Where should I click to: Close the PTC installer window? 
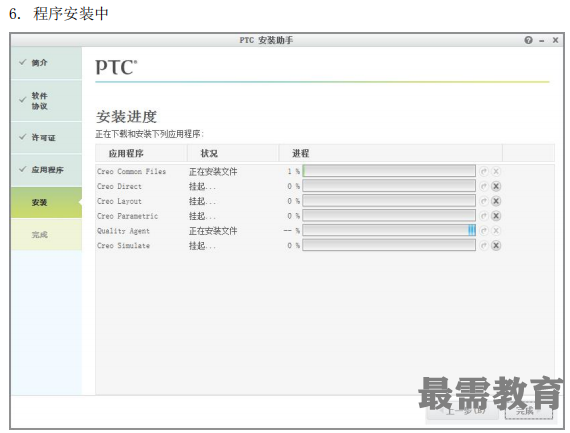[555, 40]
